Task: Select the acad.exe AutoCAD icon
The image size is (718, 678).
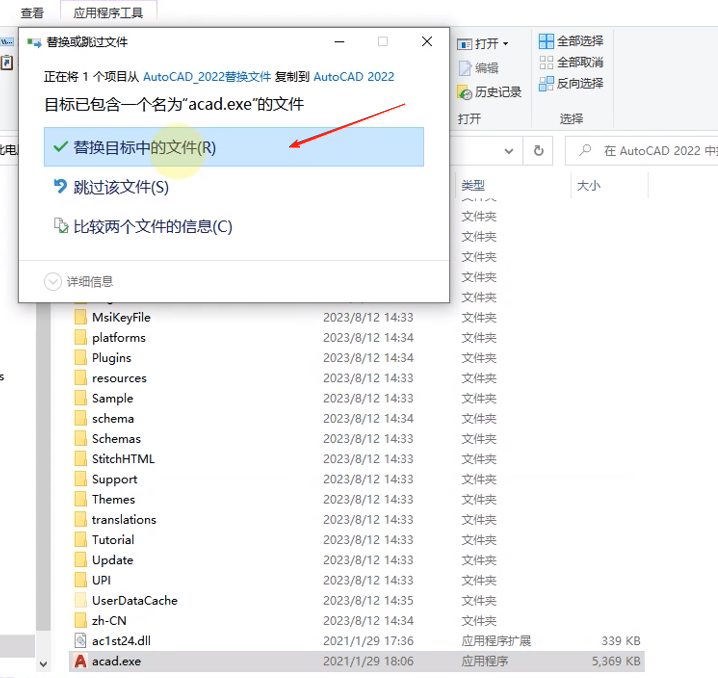Action: (x=81, y=661)
